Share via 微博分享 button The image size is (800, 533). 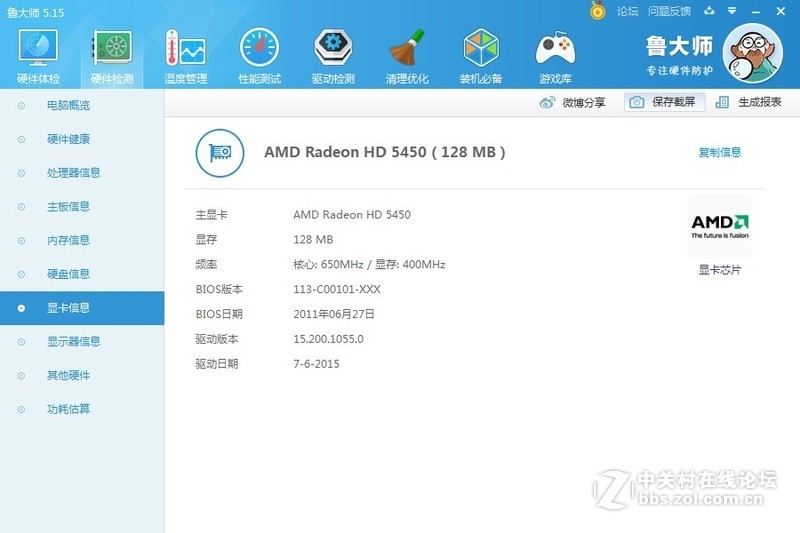coord(572,103)
